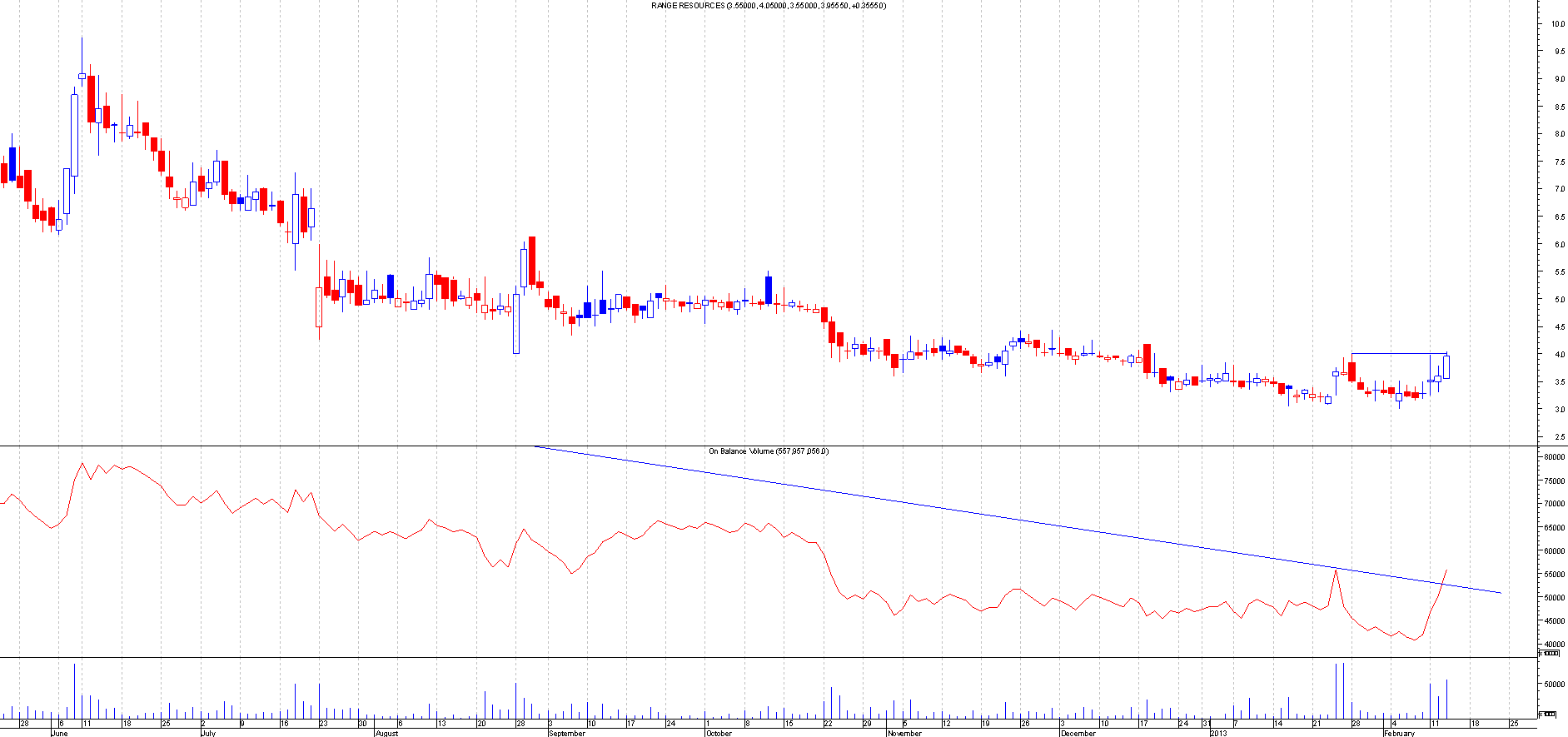The width and height of the screenshot is (1568, 737).
Task: Click the 10.0 price axis label
Action: pyautogui.click(x=1556, y=24)
